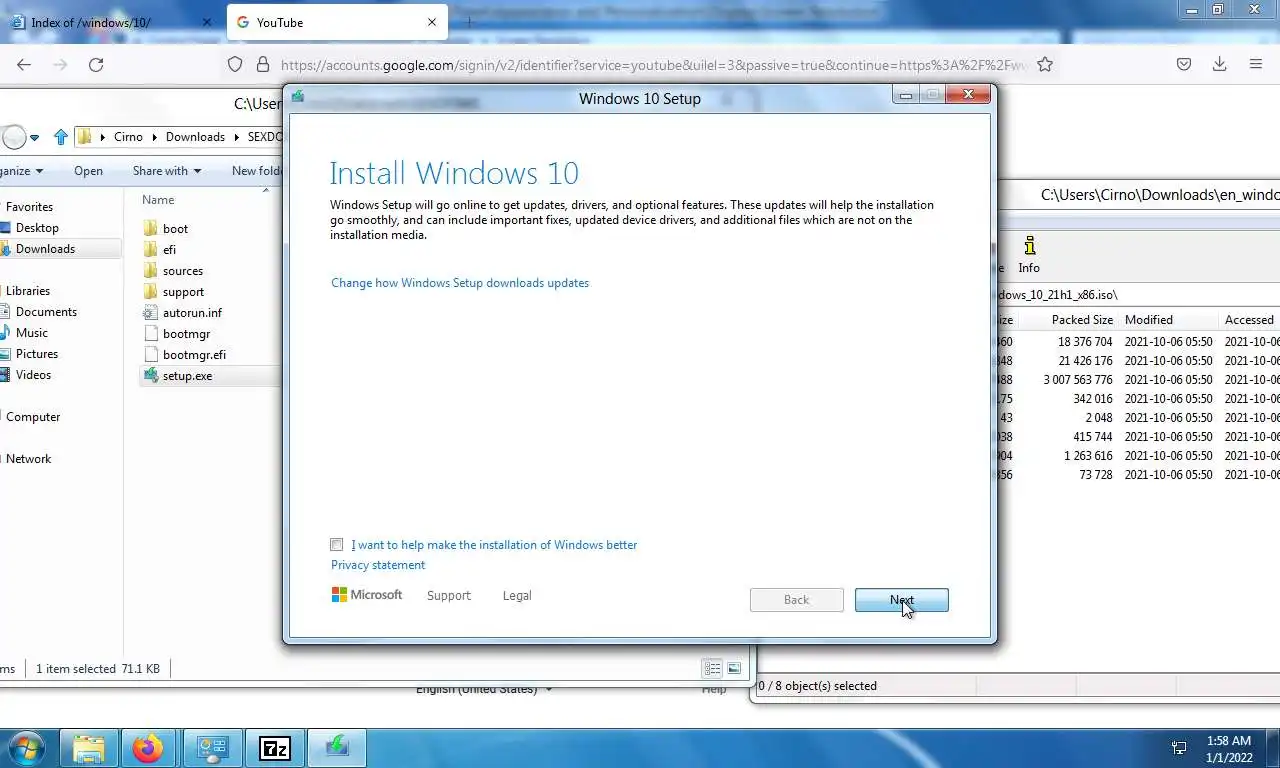Open the Share with dropdown
Screen dimensions: 1280x768
pos(166,171)
